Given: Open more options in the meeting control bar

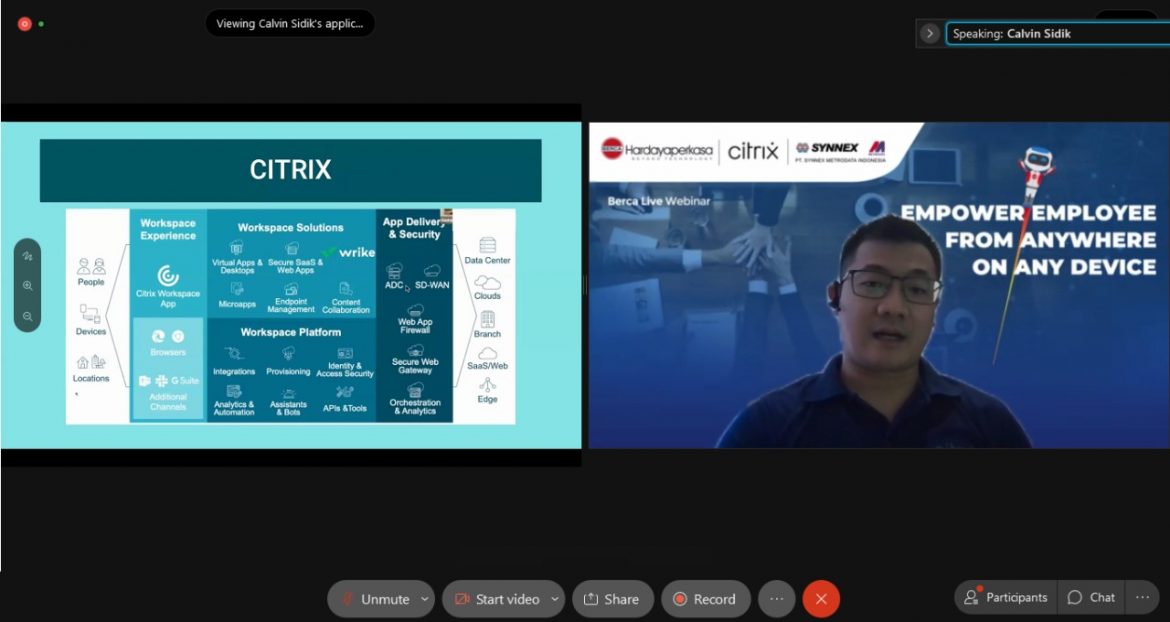Looking at the screenshot, I should (776, 599).
